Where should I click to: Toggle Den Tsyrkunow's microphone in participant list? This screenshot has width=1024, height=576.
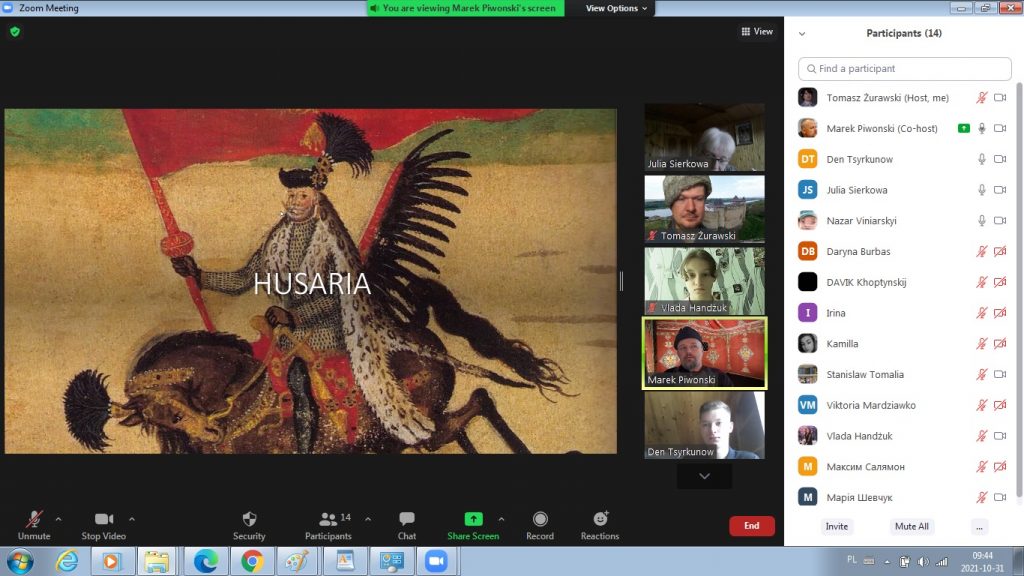[982, 159]
